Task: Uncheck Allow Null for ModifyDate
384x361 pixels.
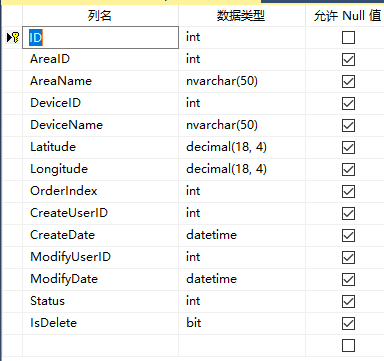Action: point(348,279)
